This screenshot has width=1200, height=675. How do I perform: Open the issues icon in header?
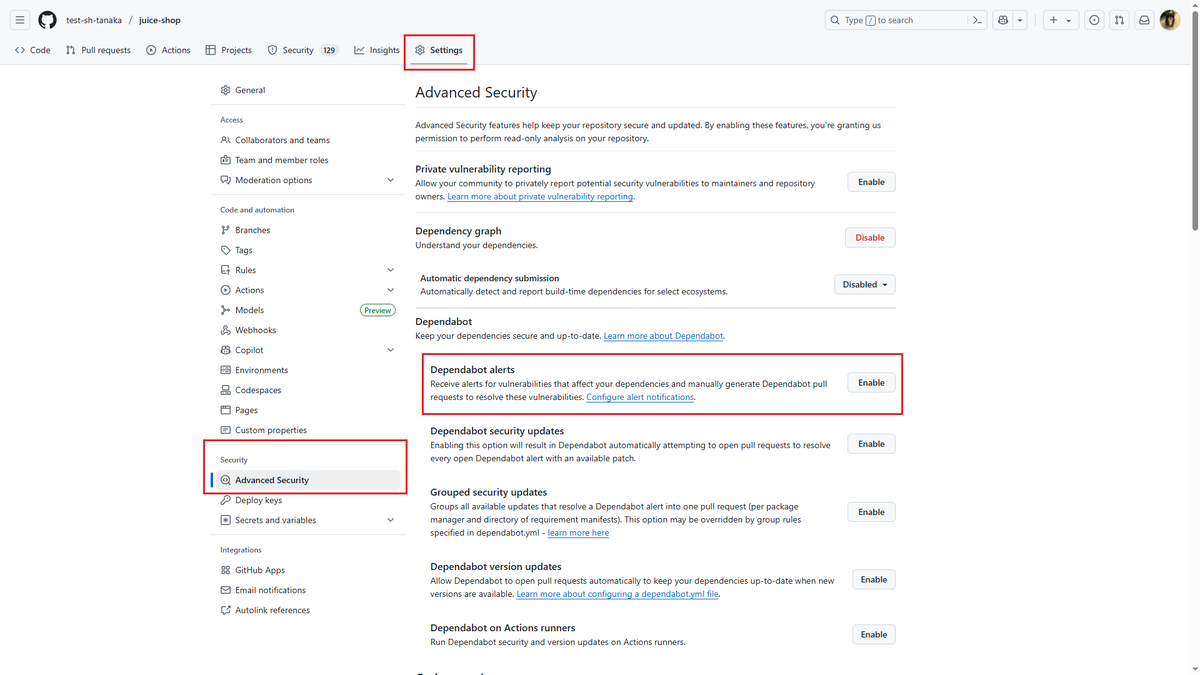(x=1094, y=20)
